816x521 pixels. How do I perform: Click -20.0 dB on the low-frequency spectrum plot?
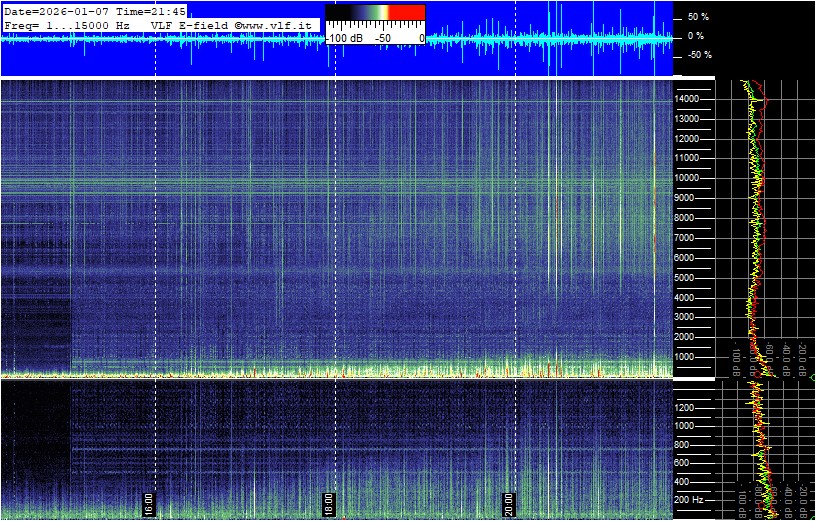click(x=802, y=499)
